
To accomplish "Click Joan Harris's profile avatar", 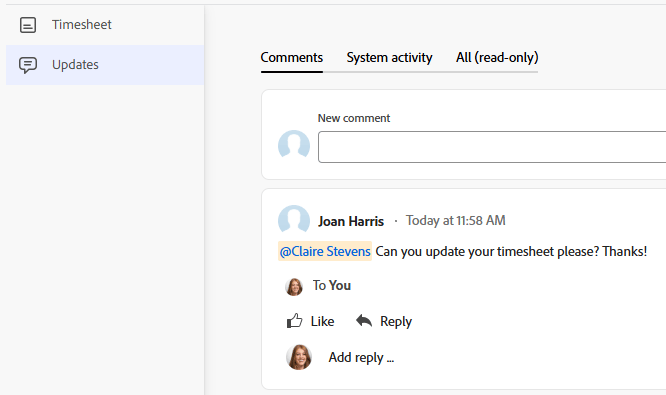I will point(294,219).
